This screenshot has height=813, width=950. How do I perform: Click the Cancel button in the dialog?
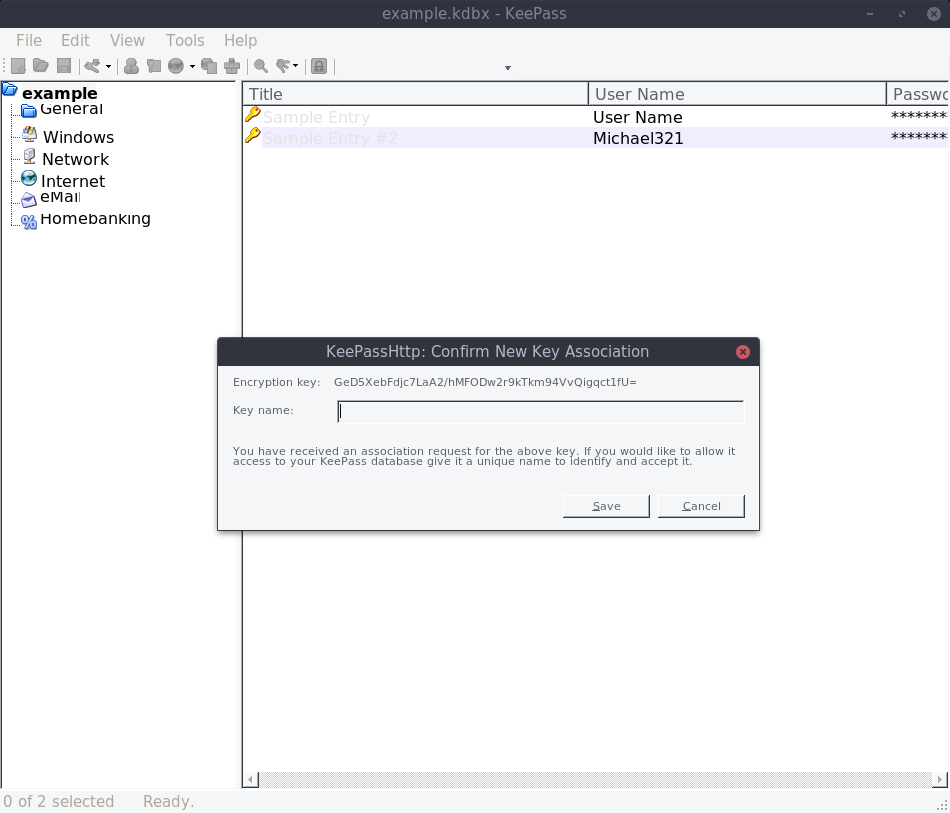[701, 506]
